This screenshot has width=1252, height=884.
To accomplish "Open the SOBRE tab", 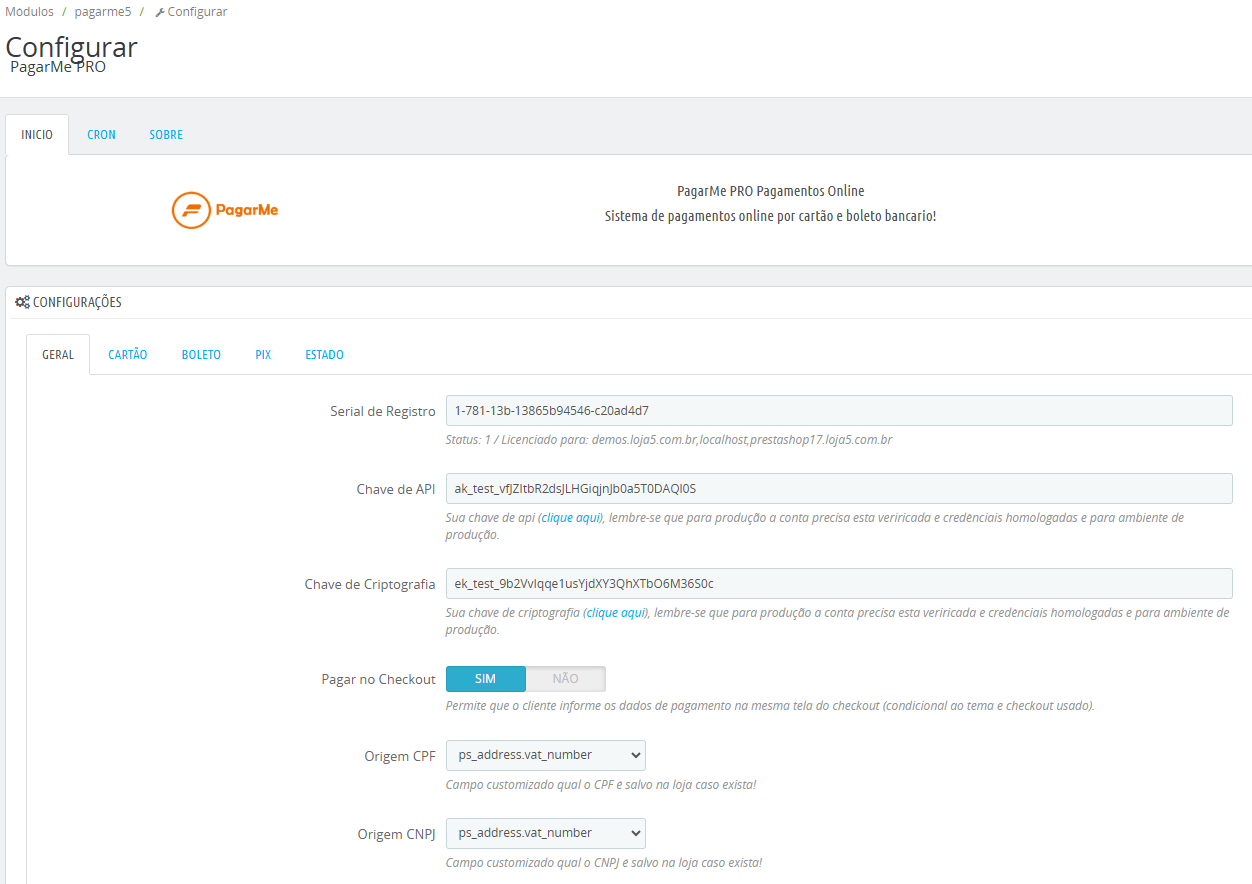I will 166,135.
